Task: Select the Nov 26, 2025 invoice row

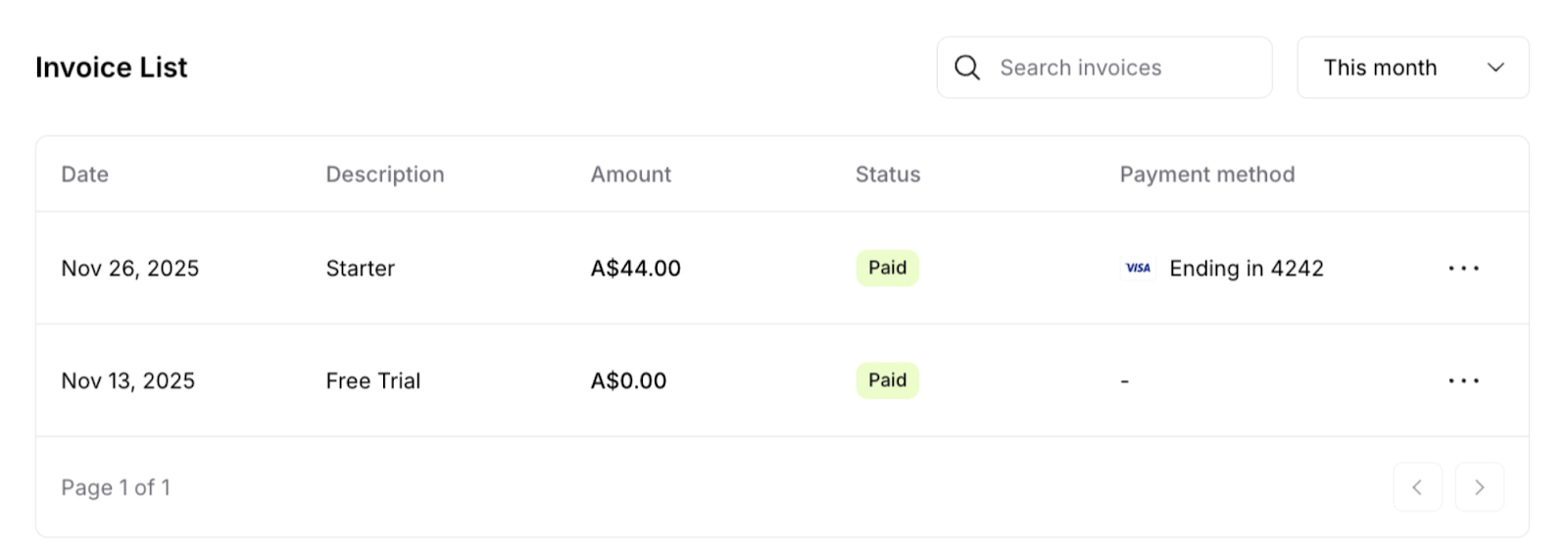Action: [x=782, y=269]
